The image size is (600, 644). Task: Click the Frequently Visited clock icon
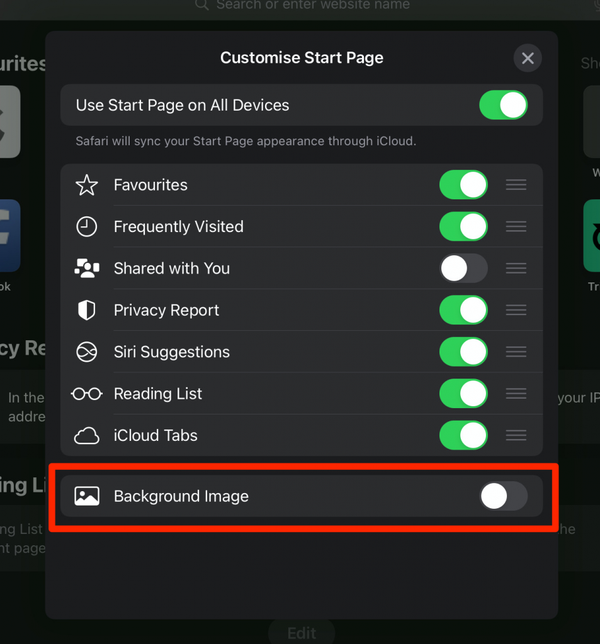[x=87, y=226]
